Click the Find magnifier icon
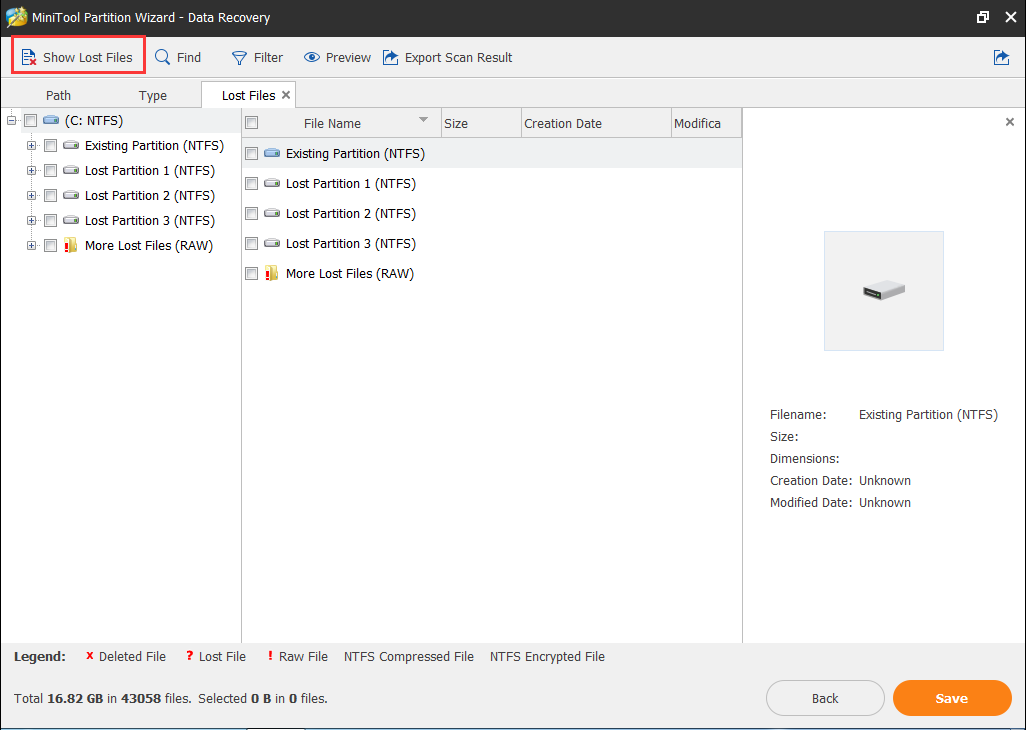This screenshot has width=1026, height=730. coord(162,58)
